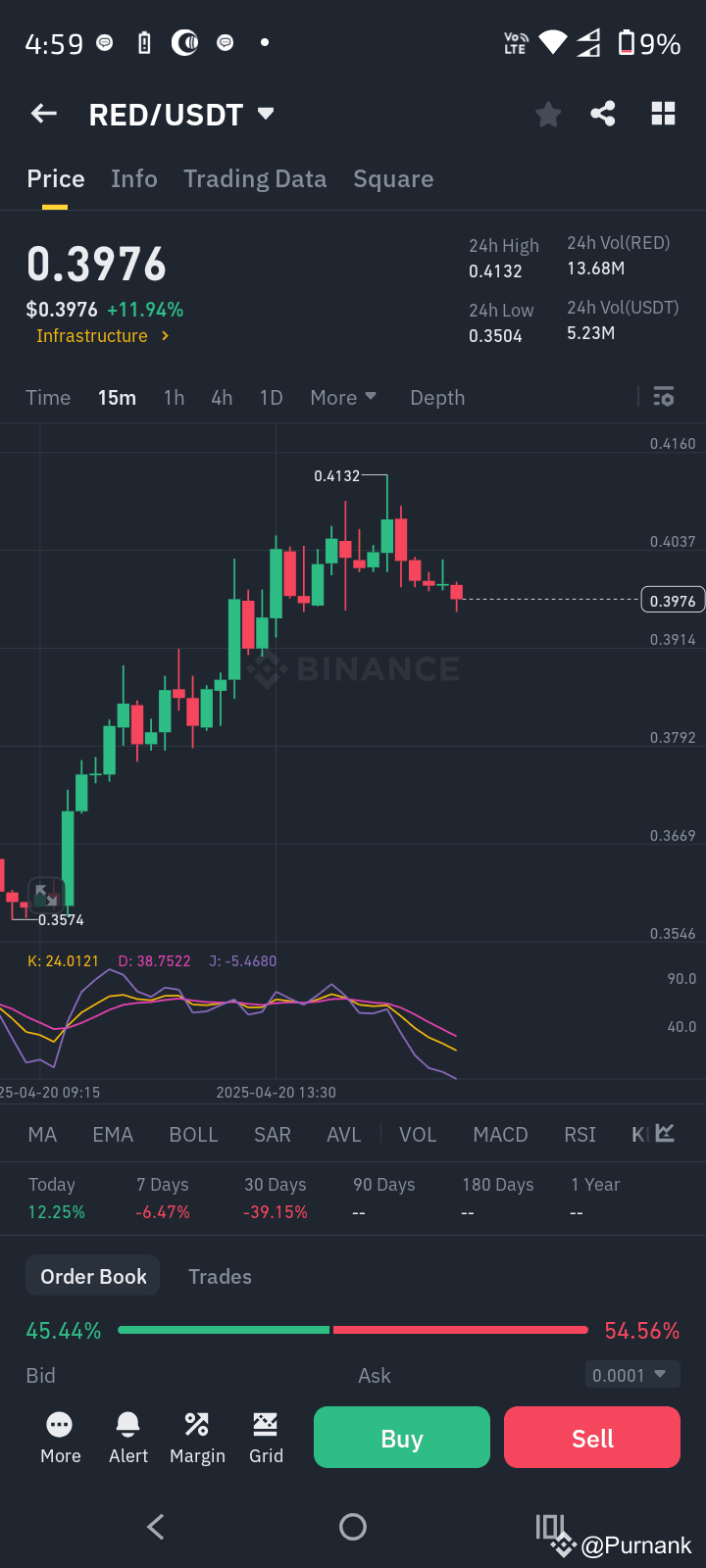Open the Square tab
706x1568 pixels.
coord(393,178)
